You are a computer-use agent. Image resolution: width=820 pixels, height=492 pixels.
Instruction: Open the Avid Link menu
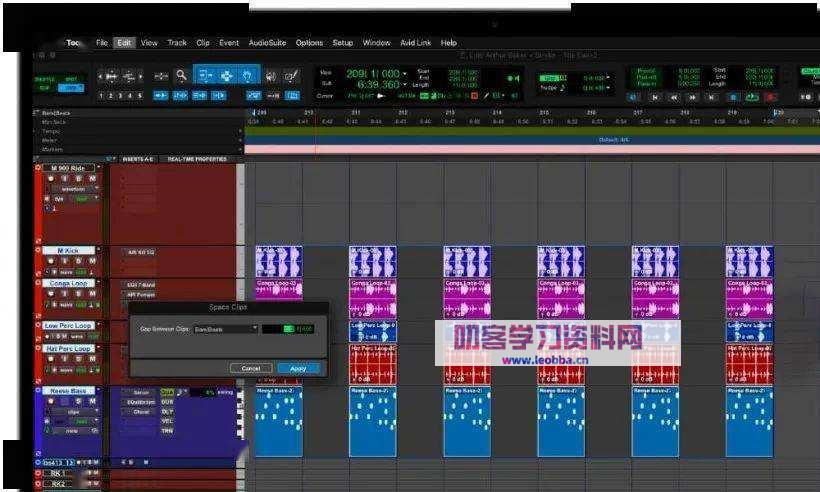click(416, 43)
